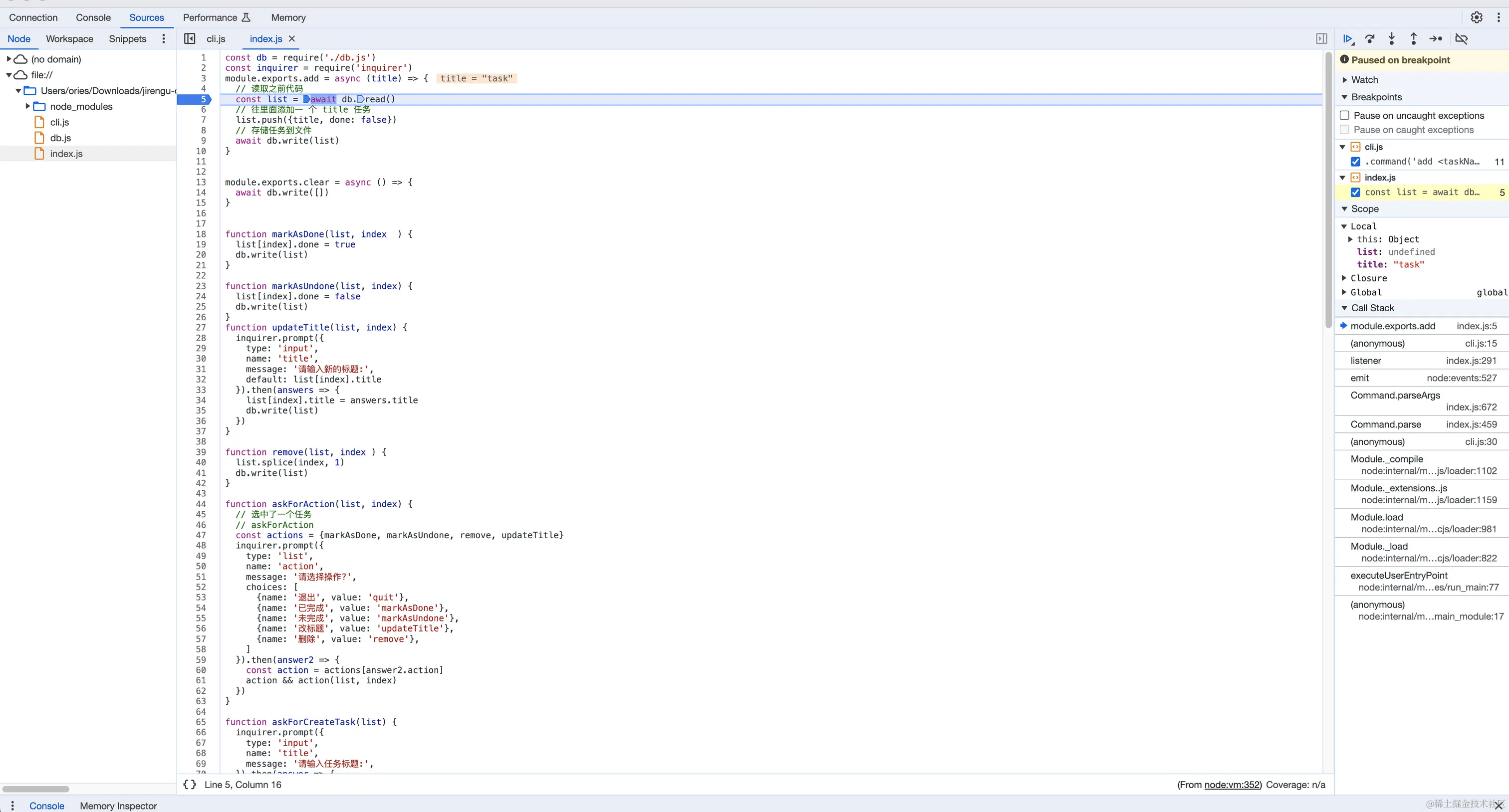Uncheck the cli.js line 11 breakpoint
1509x812 pixels.
coord(1355,162)
